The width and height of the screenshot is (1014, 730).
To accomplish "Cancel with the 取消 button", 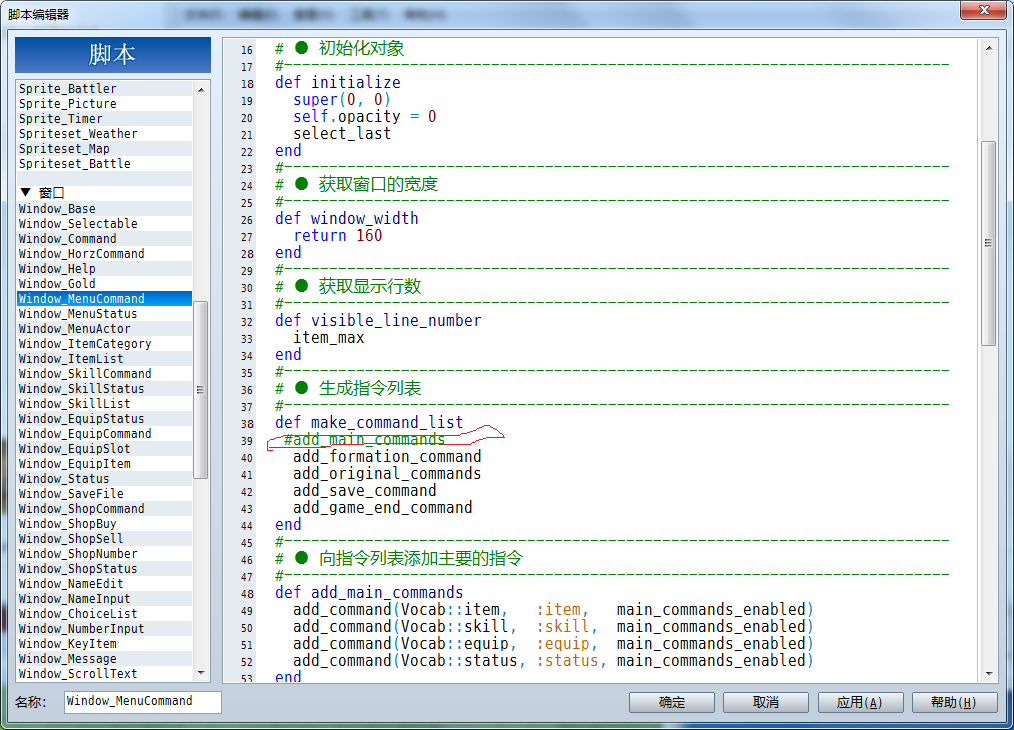I will click(766, 702).
